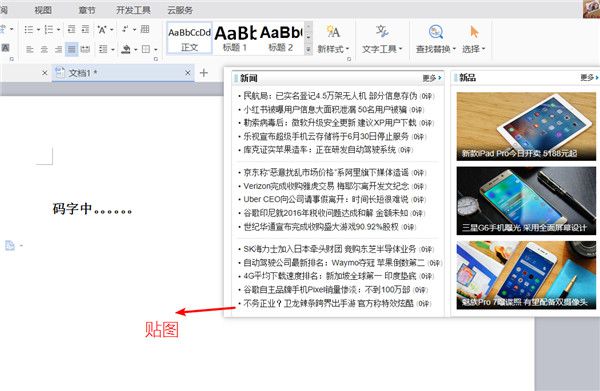
Task: Open Uber CEO 请事假离开 headline
Action: click(x=326, y=200)
